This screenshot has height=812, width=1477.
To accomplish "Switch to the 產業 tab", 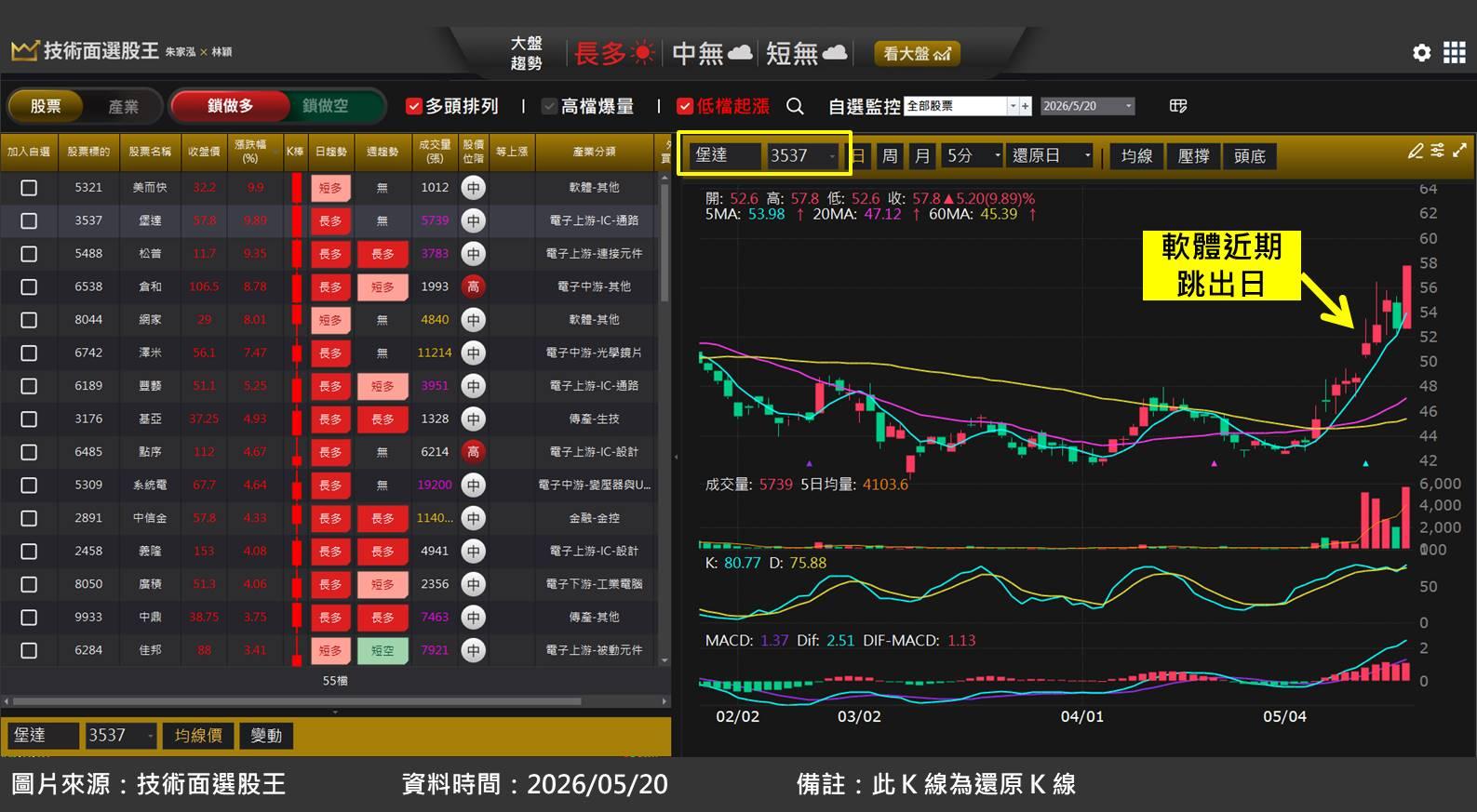I will click(x=123, y=106).
